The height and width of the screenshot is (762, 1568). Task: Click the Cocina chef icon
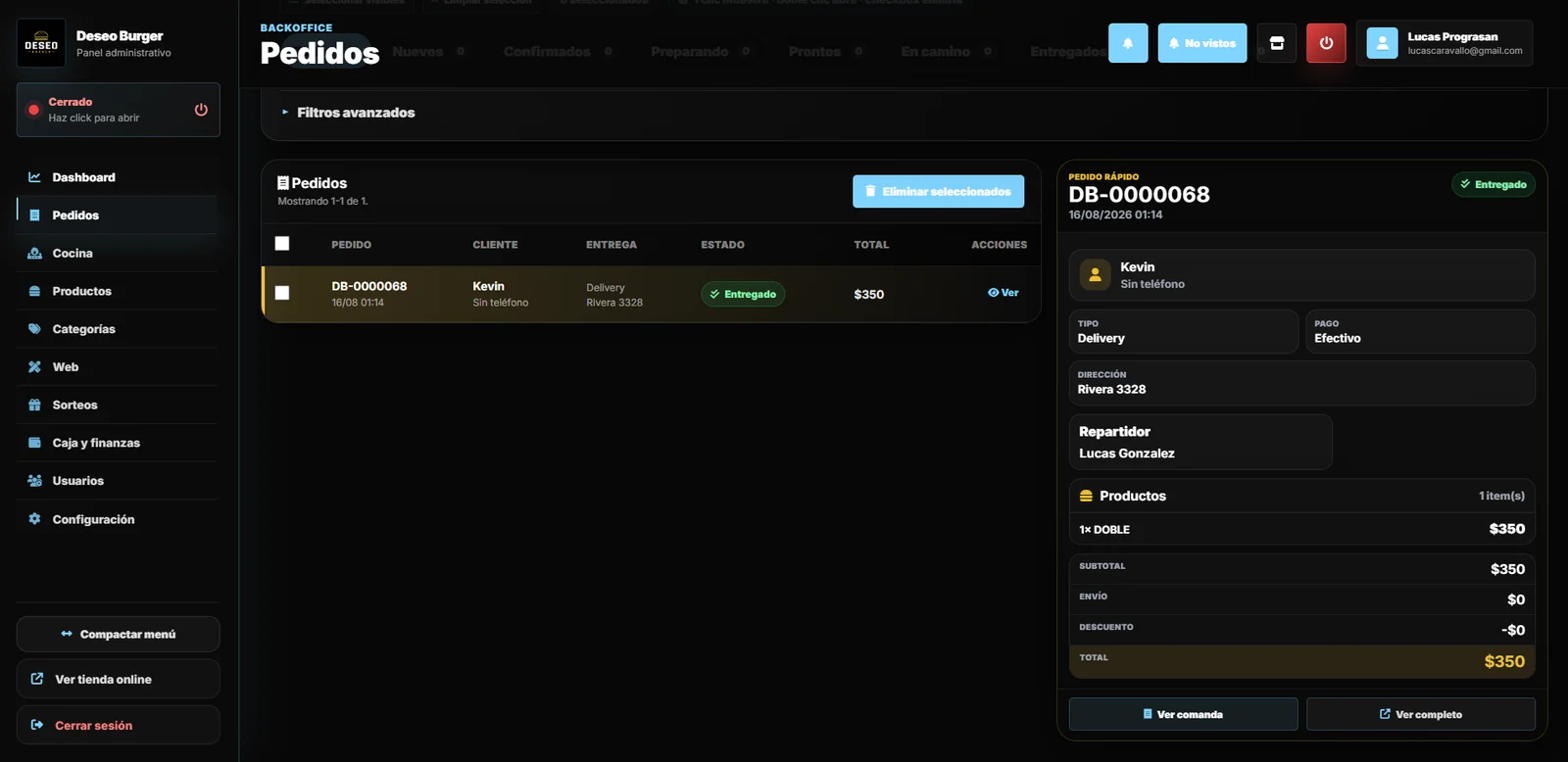[34, 253]
